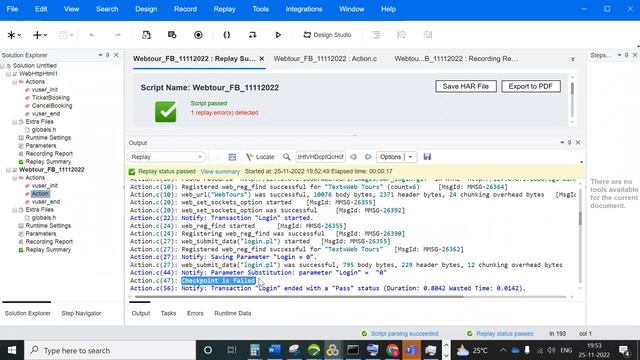This screenshot has width=640, height=360.
Task: Click the View summary link
Action: (x=220, y=172)
